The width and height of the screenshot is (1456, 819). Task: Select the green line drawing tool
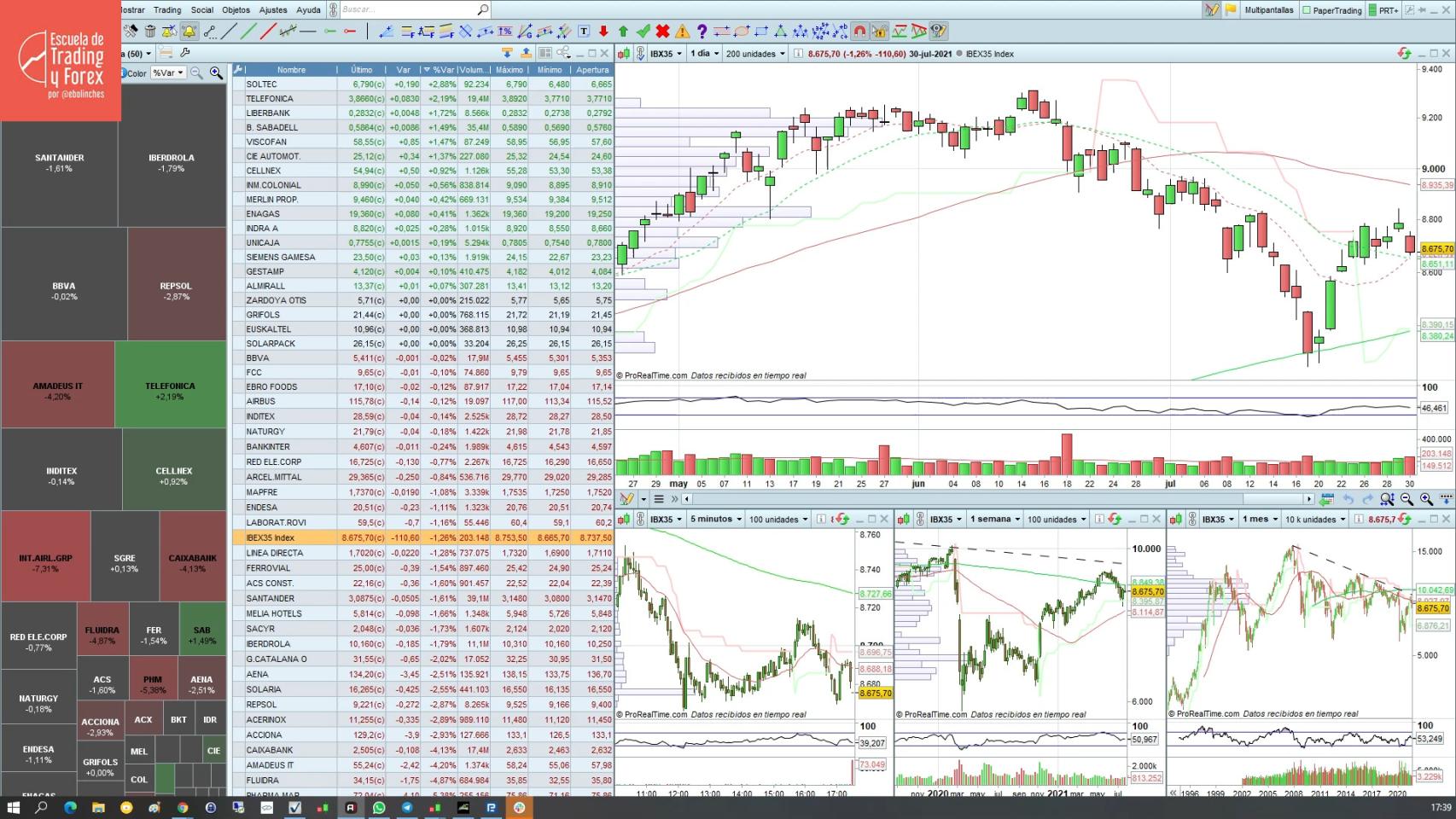[248, 32]
